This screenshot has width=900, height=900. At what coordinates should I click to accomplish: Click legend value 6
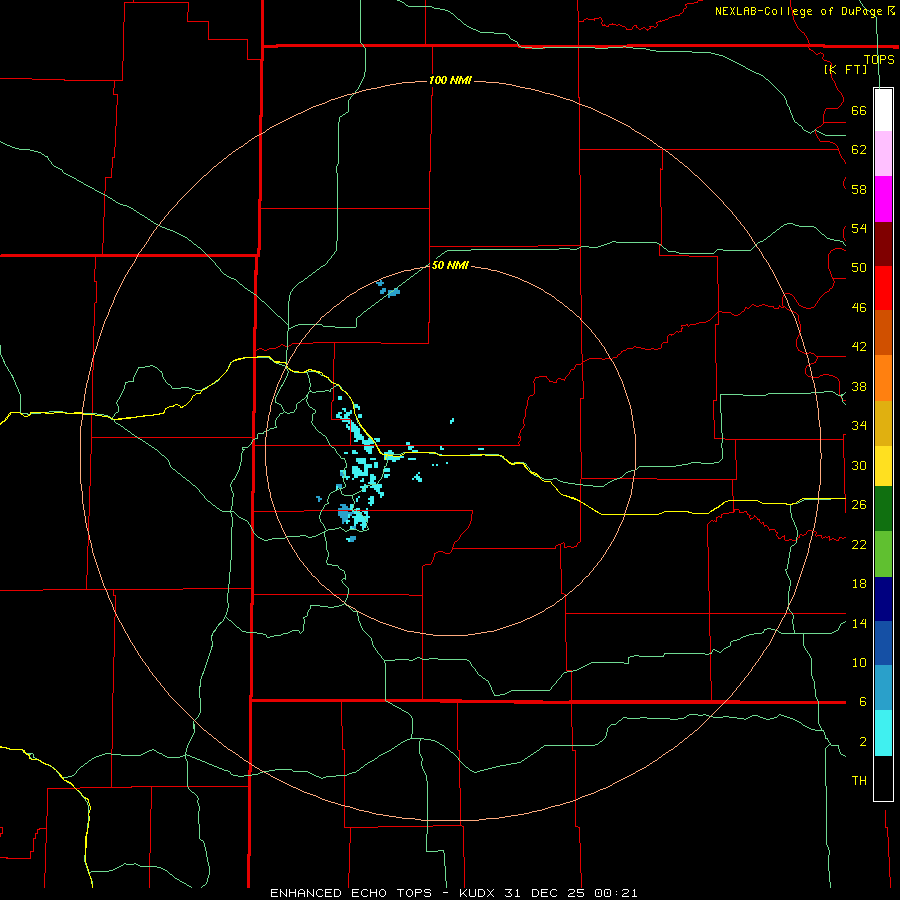tap(863, 702)
